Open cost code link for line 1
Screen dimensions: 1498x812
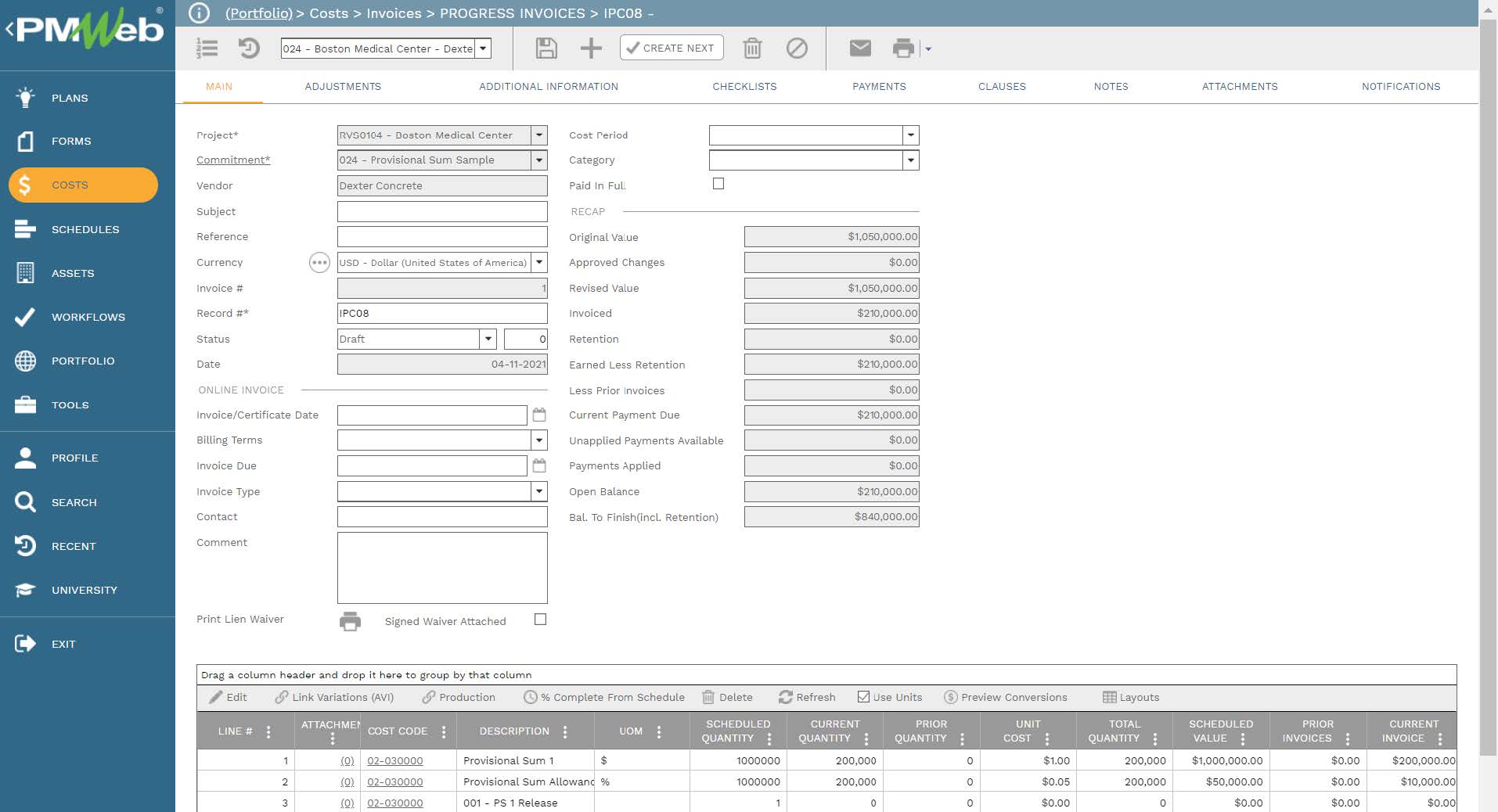pos(395,760)
